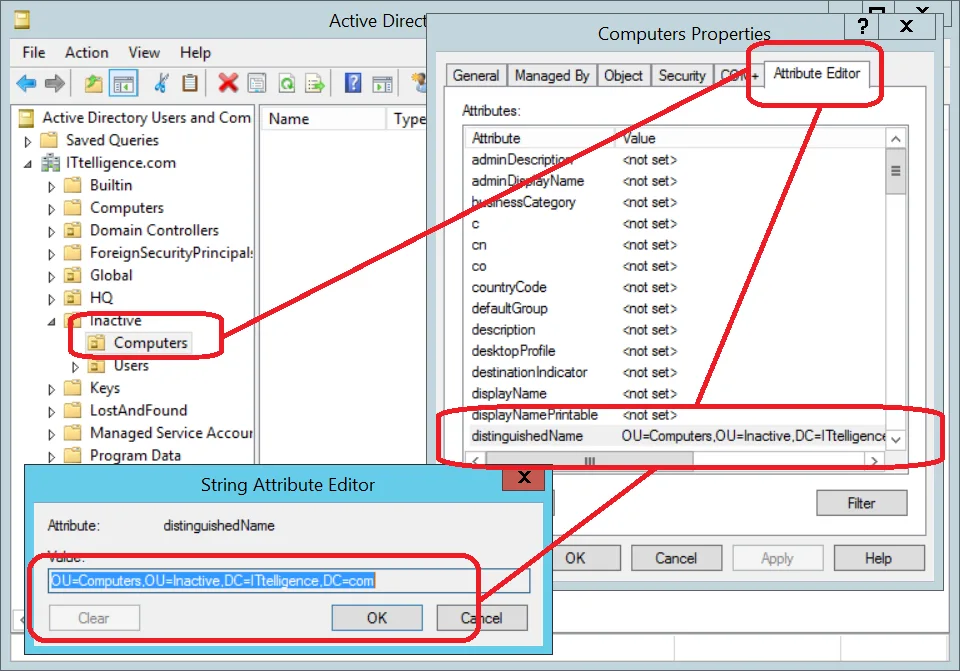Click the distinguishedName Value text field
The height and width of the screenshot is (671, 960).
pos(289,580)
